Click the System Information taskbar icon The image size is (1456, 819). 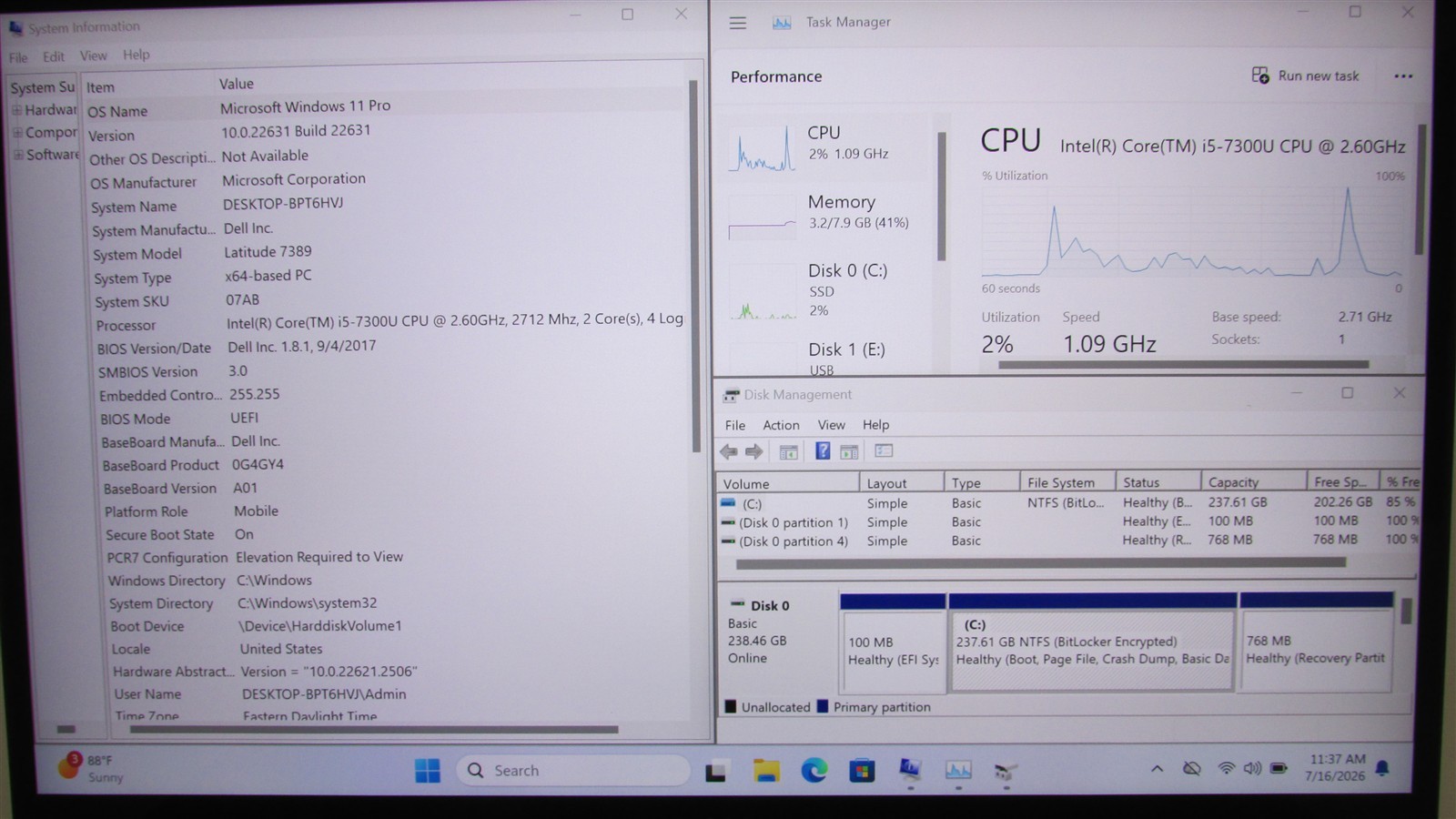909,771
